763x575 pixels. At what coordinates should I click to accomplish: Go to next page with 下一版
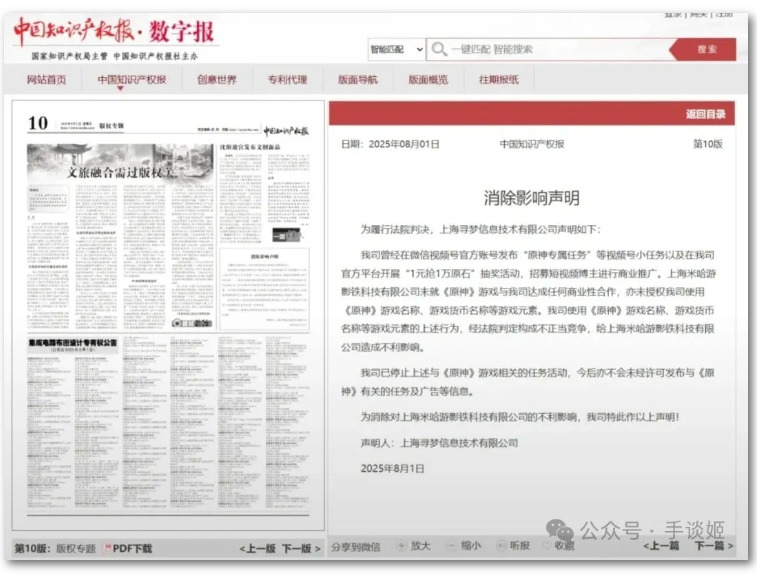click(301, 549)
